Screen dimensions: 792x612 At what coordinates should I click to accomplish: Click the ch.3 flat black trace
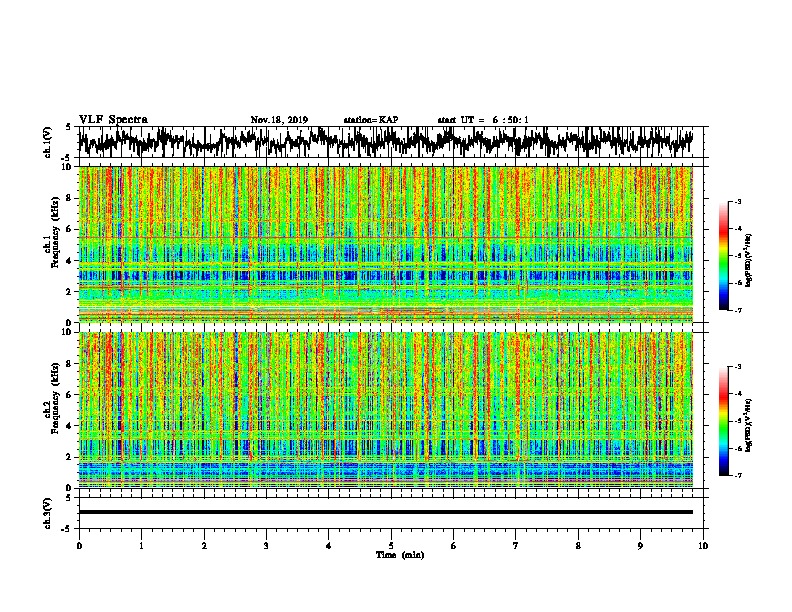coord(385,512)
